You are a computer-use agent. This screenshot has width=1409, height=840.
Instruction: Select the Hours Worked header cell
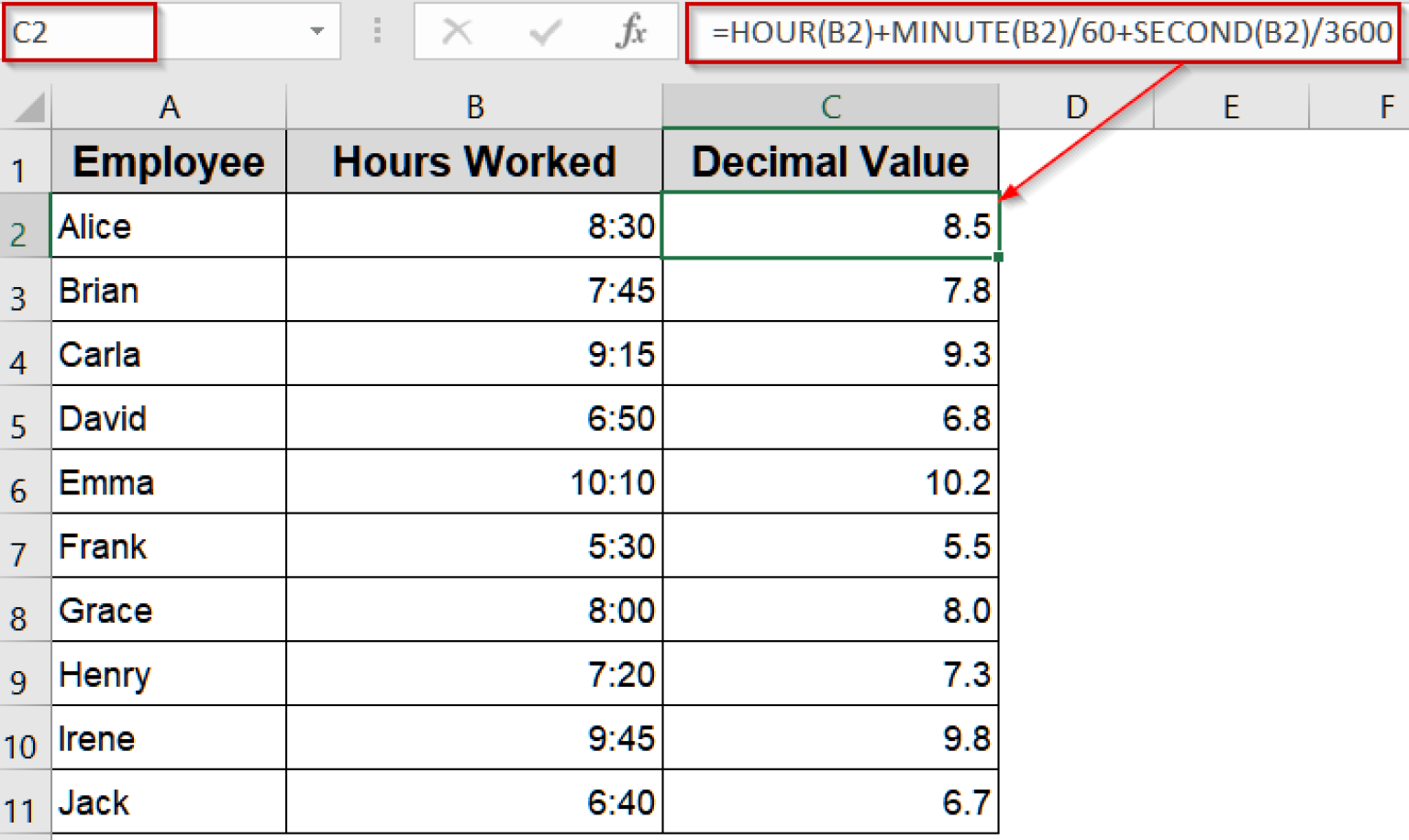[x=474, y=161]
